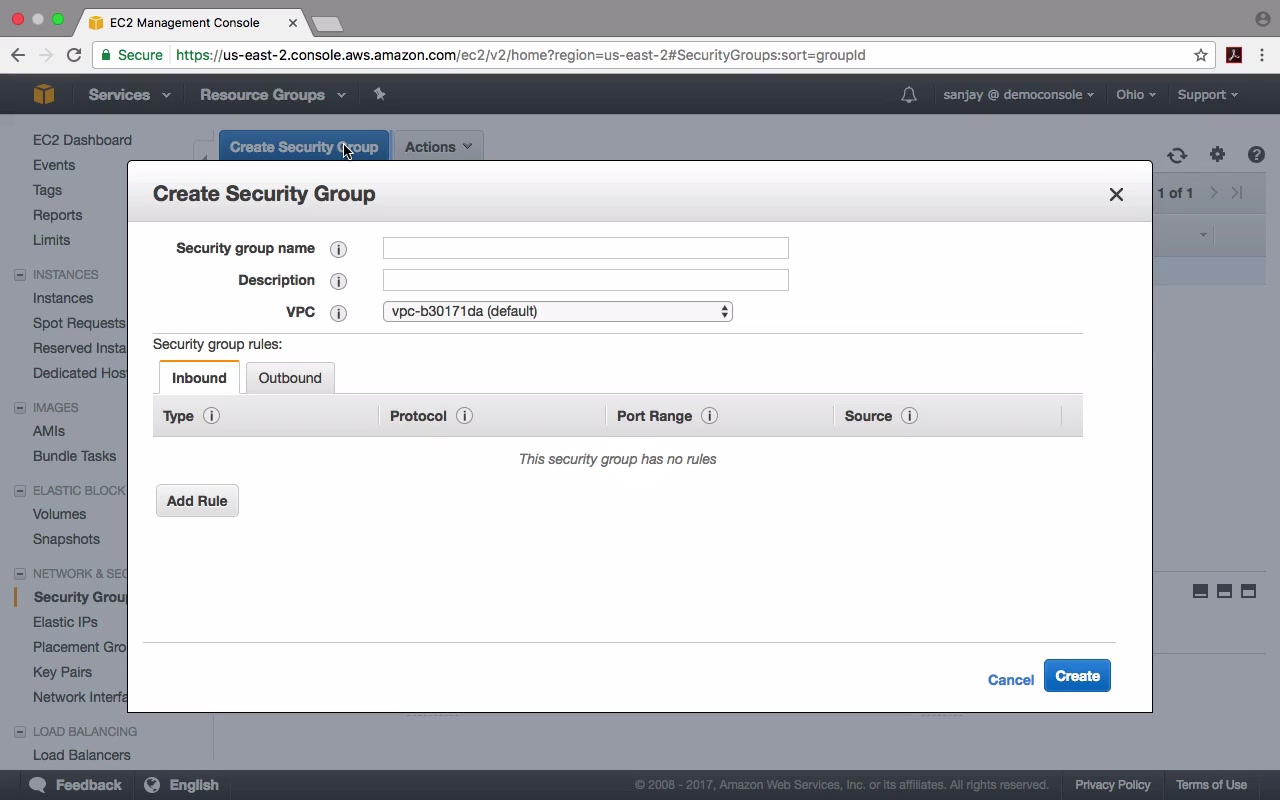The height and width of the screenshot is (800, 1280).
Task: Go to the last page of results
Action: click(x=1237, y=193)
